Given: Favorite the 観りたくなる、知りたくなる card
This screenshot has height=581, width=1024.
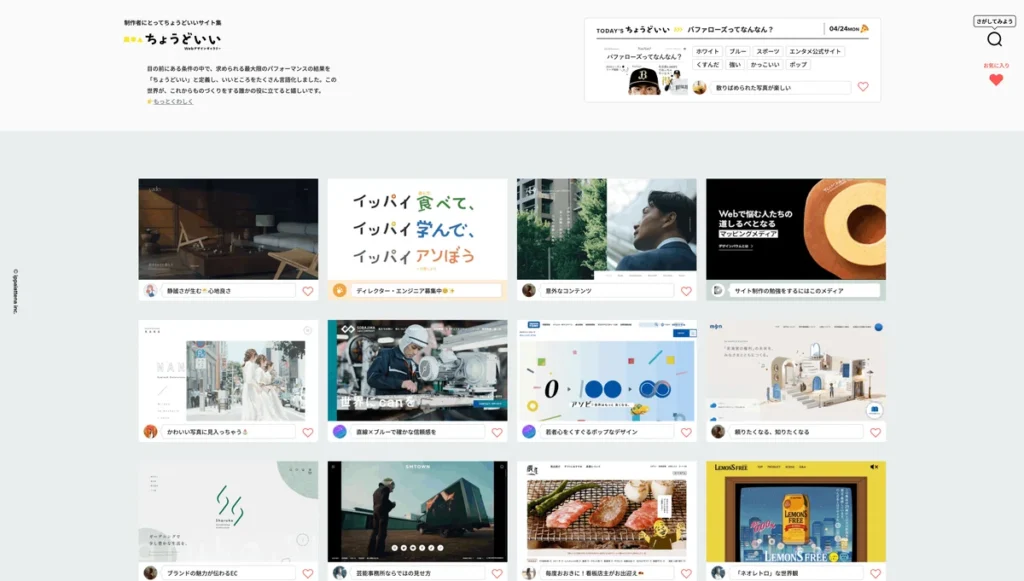Looking at the screenshot, I should pos(875,432).
